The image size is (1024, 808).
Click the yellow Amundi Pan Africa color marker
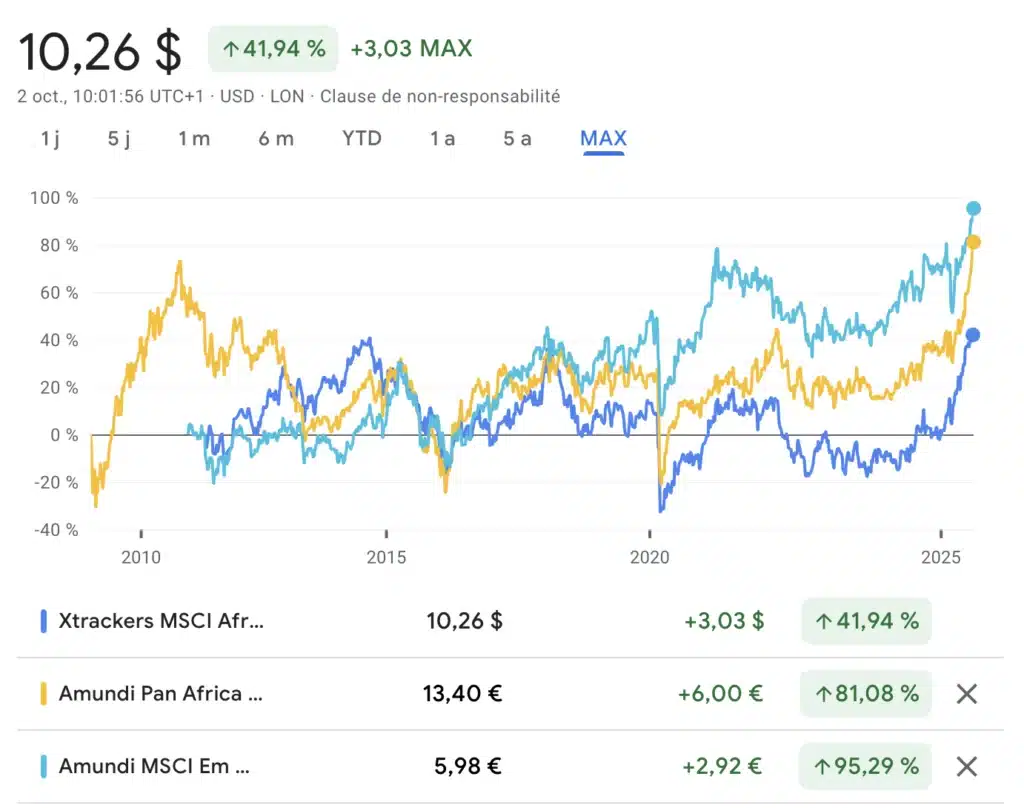click(x=43, y=693)
